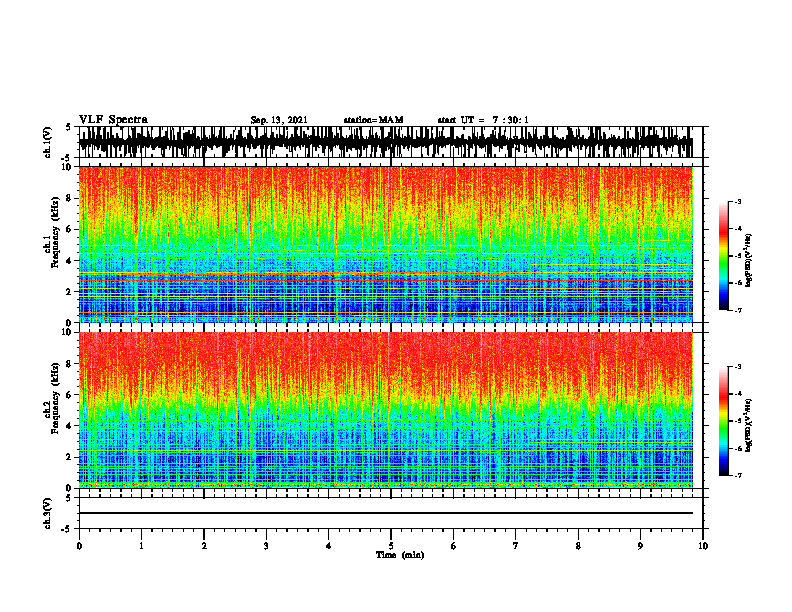Click the ch.2 spectrogram panel
Screen dimensions: 792x612
tap(385, 410)
